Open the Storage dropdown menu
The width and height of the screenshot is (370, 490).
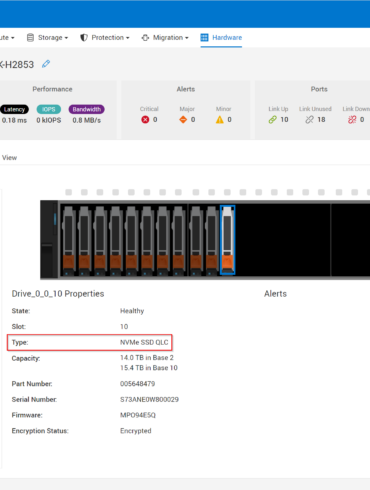tap(47, 38)
